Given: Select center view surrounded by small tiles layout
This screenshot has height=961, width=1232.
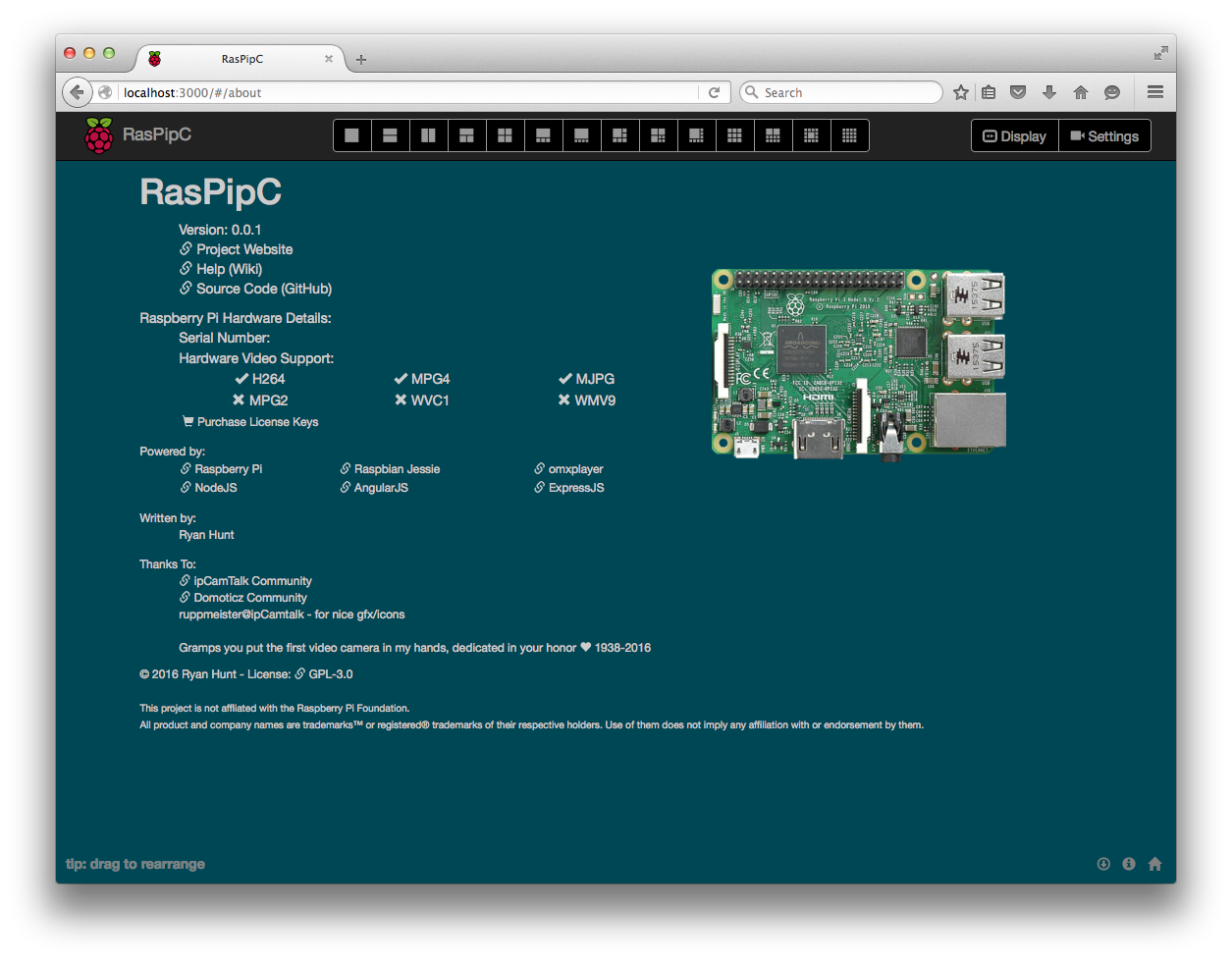Looking at the screenshot, I should 812,135.
